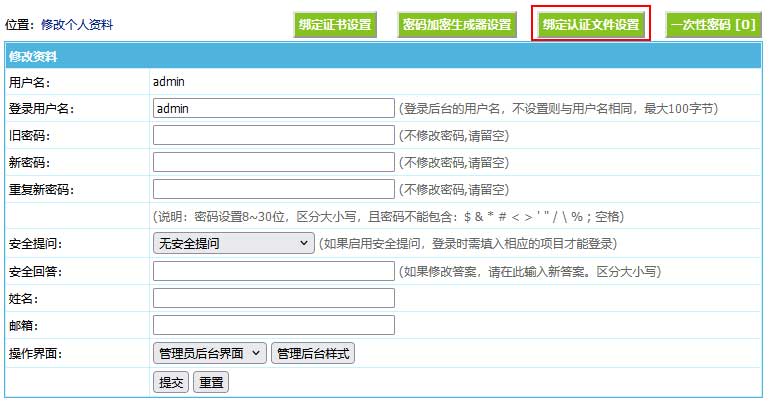Click the 管理后台样式 button
Viewport: 770px width, 412px height.
[x=313, y=353]
